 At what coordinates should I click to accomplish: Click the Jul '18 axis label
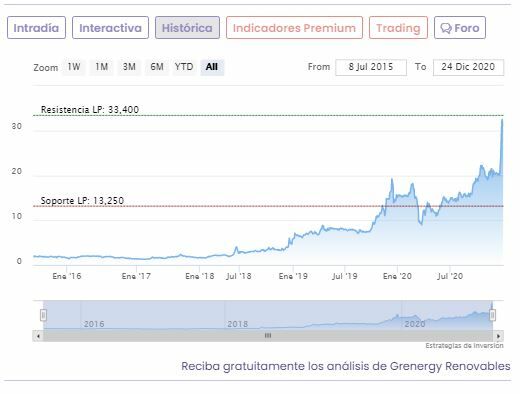click(x=239, y=276)
